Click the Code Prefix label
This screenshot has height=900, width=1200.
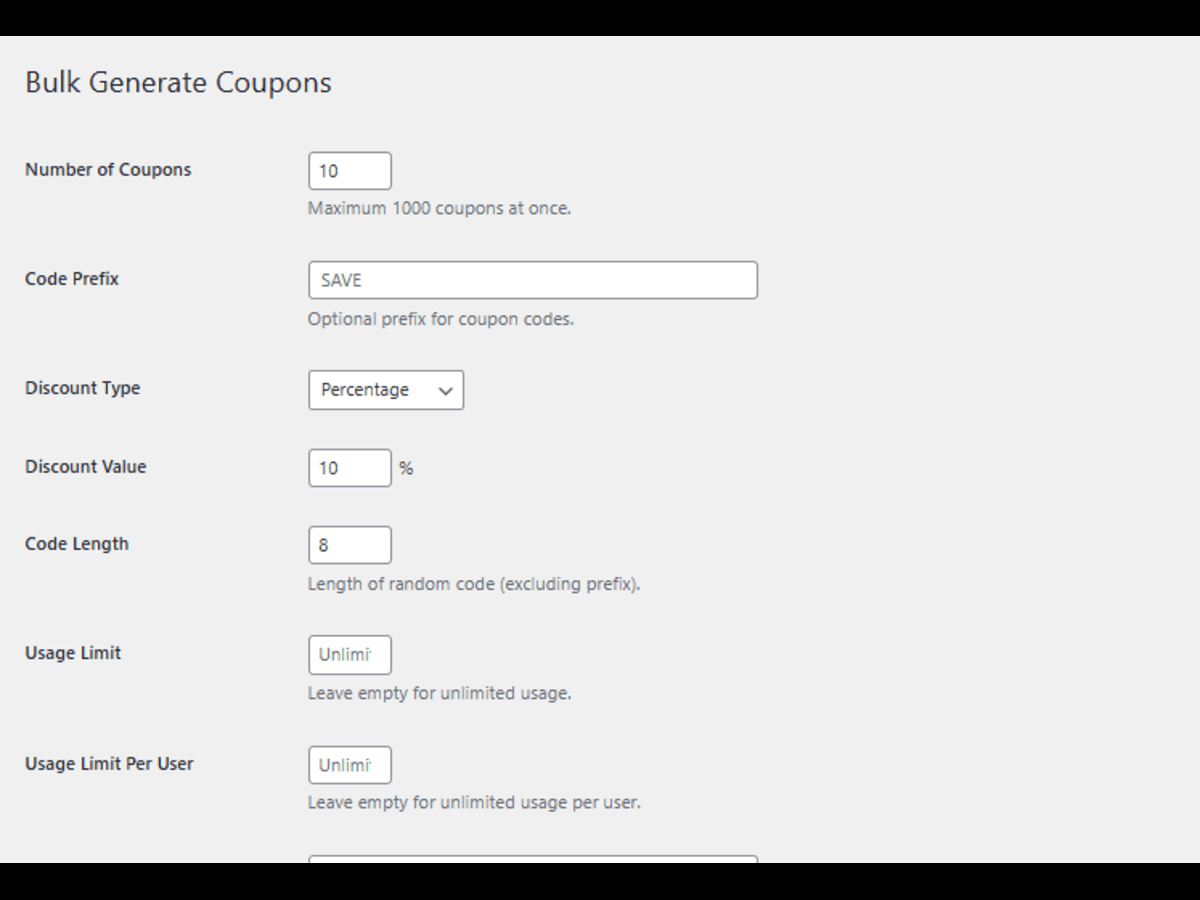pyautogui.click(x=72, y=279)
